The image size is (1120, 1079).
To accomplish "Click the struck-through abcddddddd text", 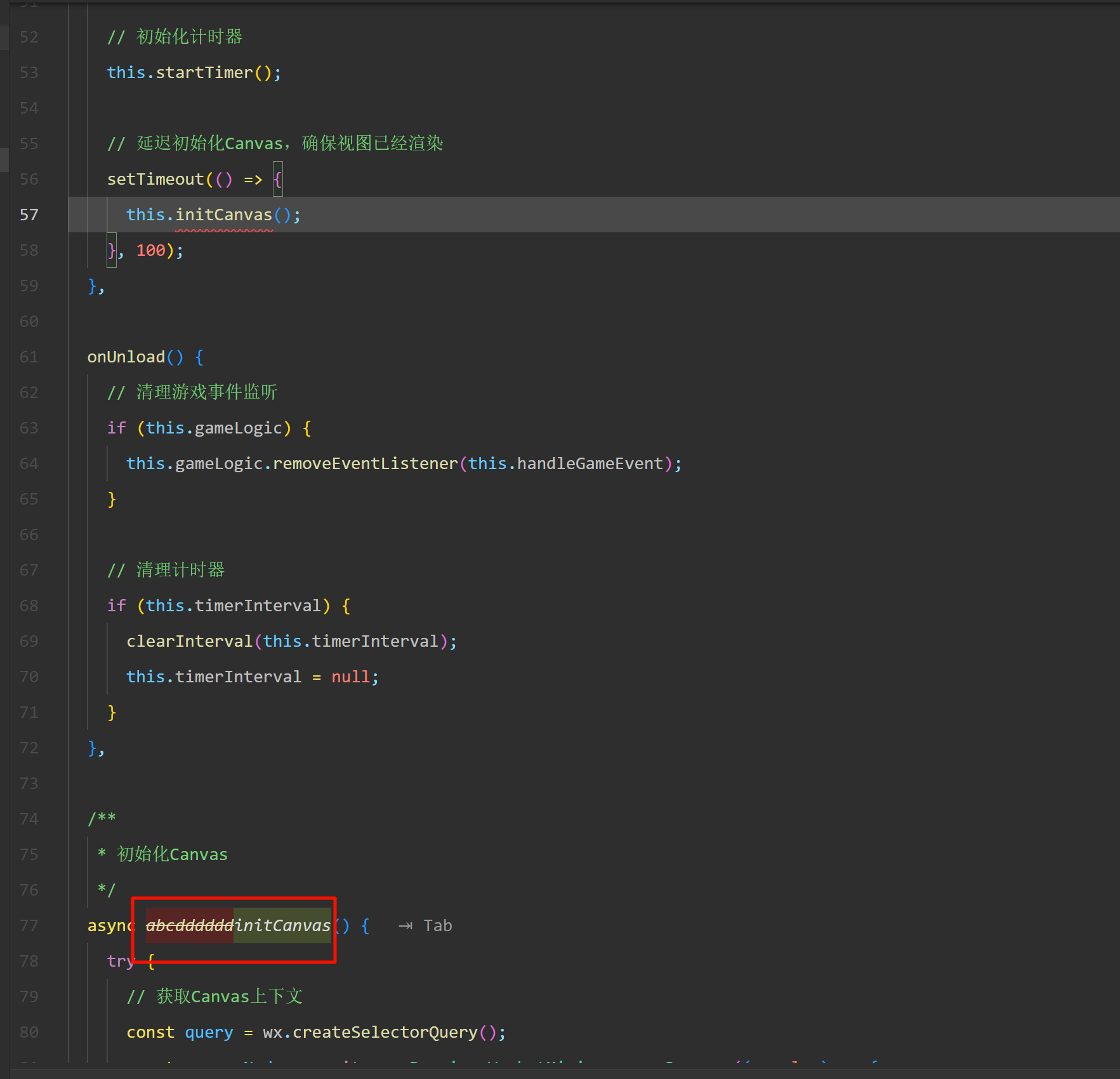I will click(x=189, y=925).
